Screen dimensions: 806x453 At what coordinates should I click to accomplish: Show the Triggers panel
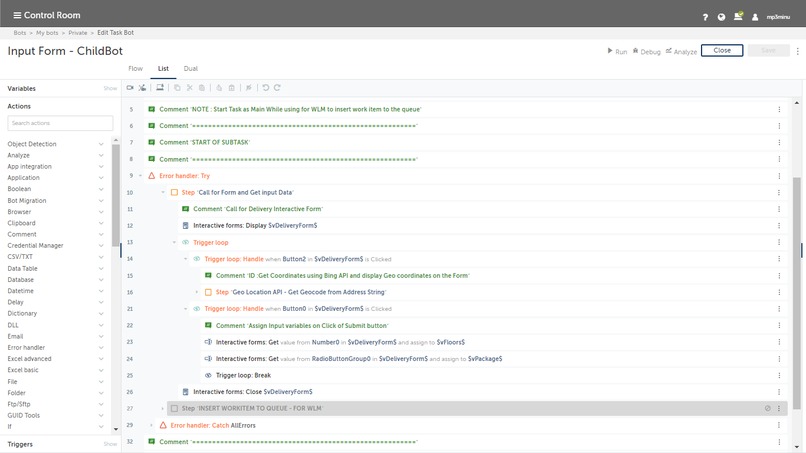[111, 444]
